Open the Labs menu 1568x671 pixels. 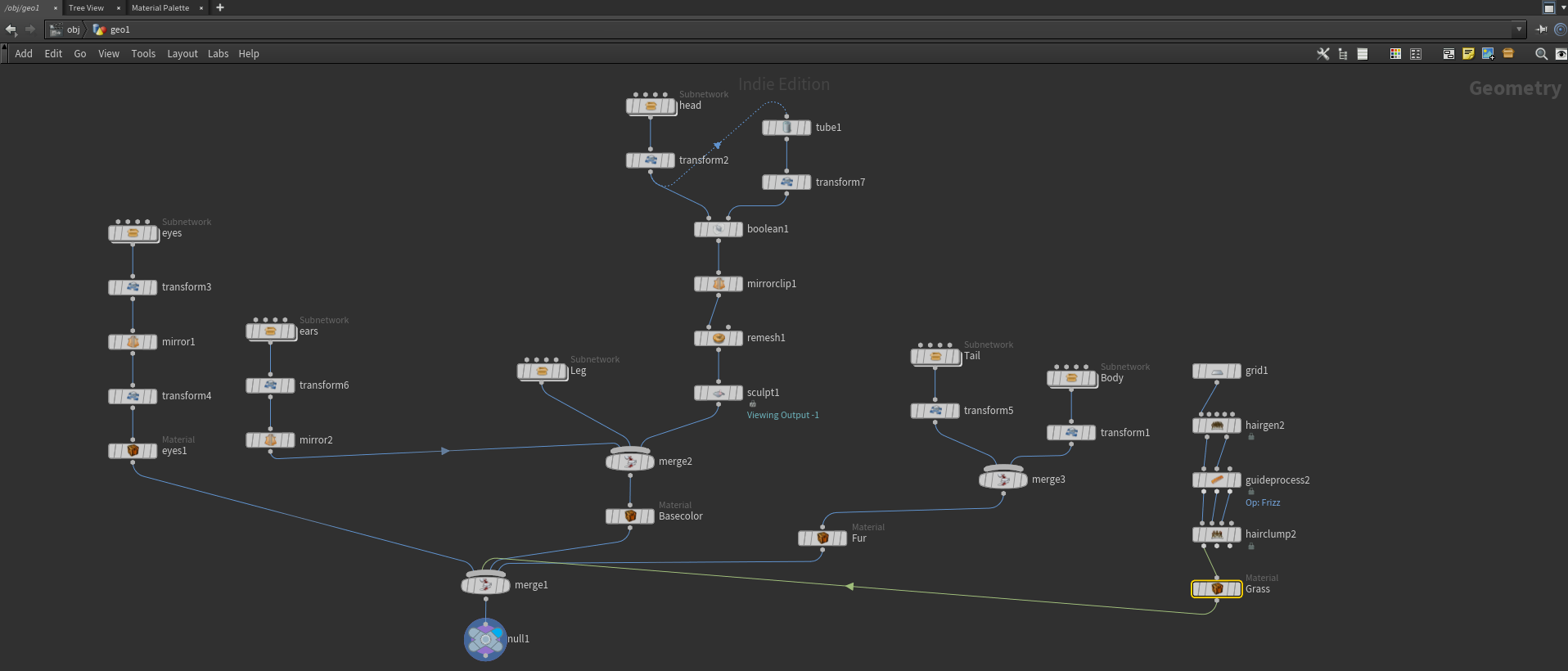tap(218, 54)
